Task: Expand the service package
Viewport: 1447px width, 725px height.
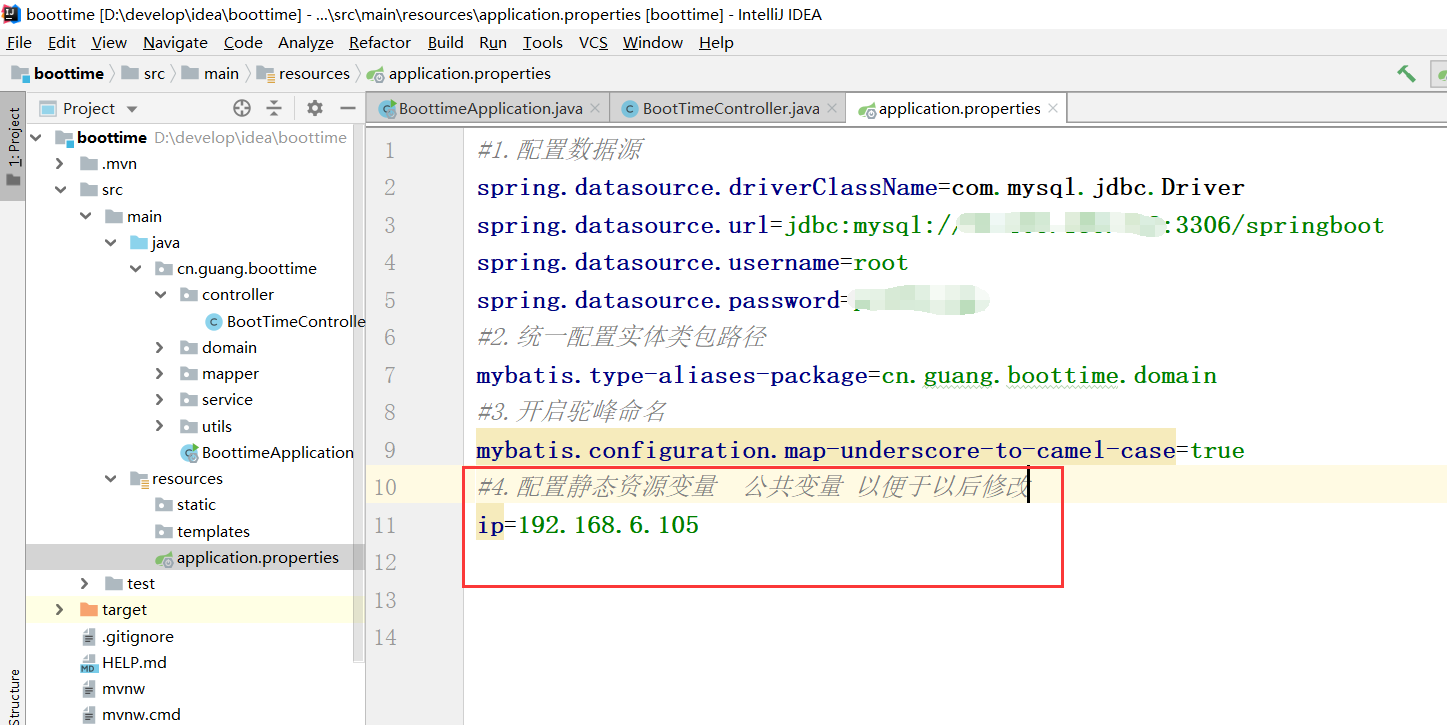Action: [161, 399]
